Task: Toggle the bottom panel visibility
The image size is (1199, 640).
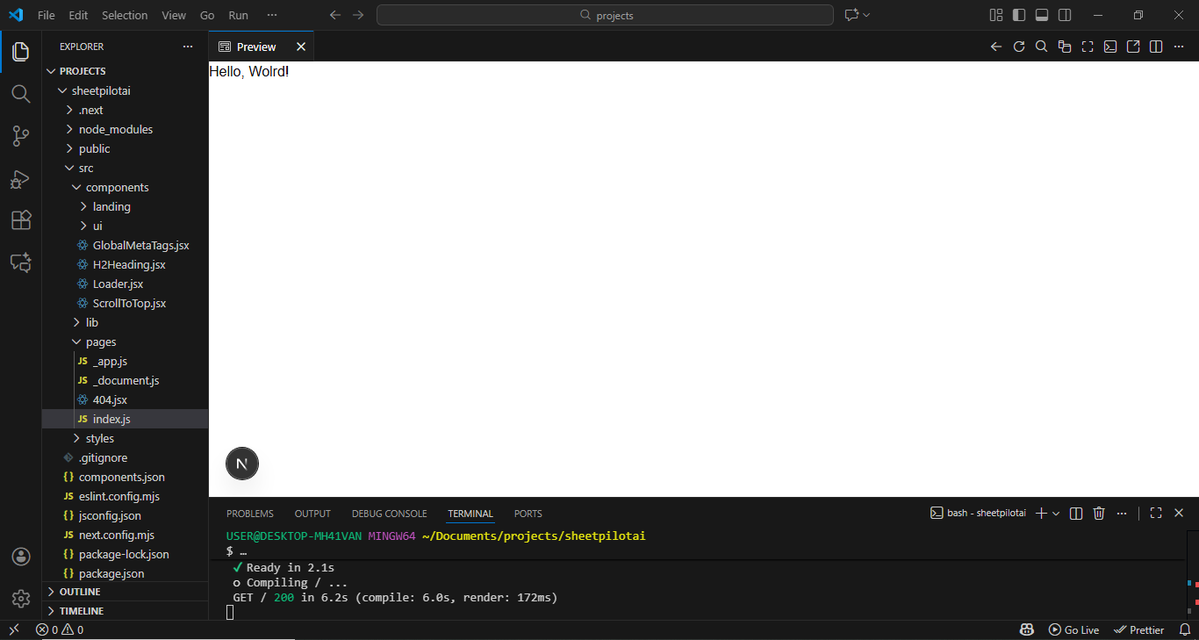Action: point(1041,15)
